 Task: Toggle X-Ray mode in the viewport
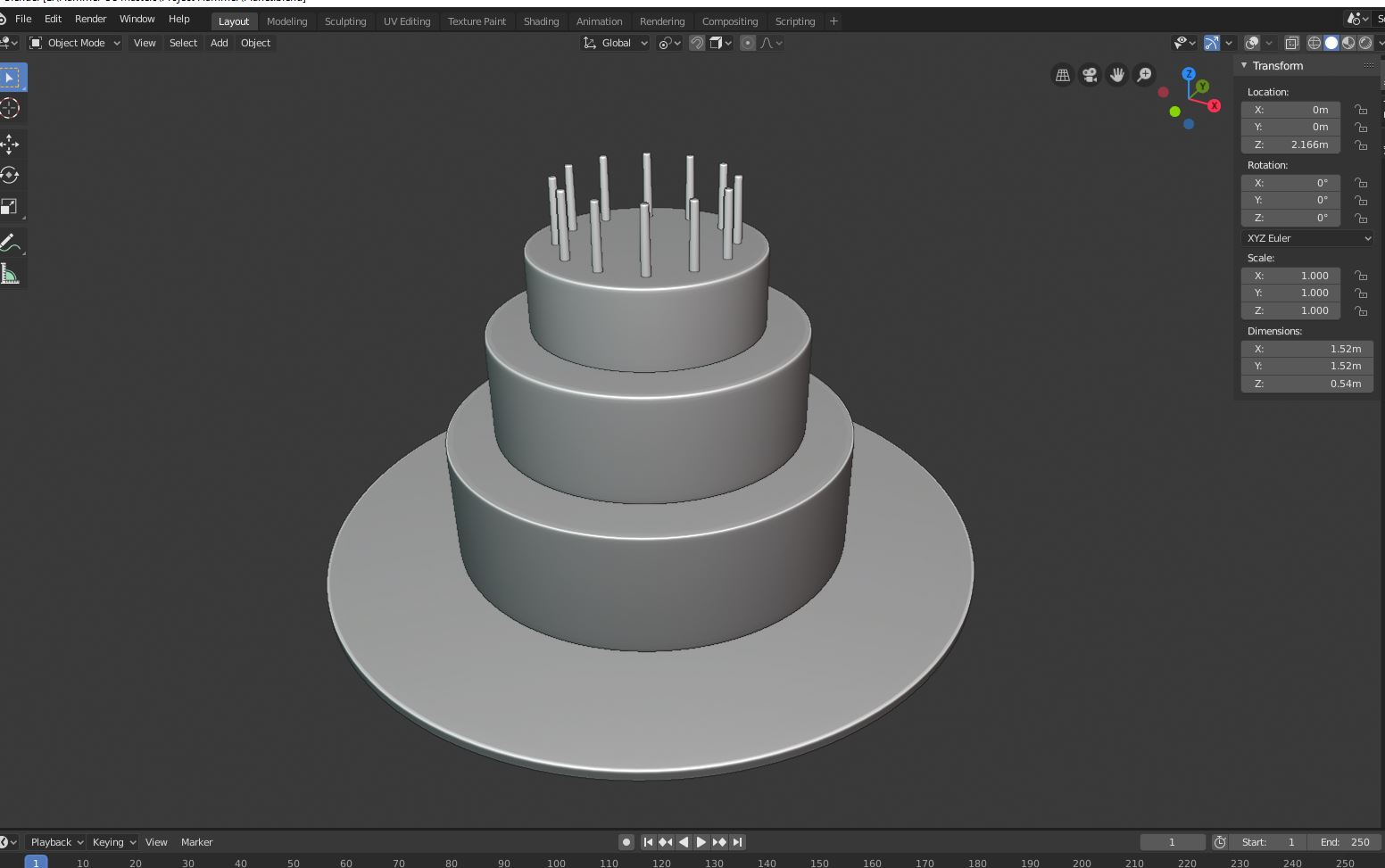(x=1292, y=42)
